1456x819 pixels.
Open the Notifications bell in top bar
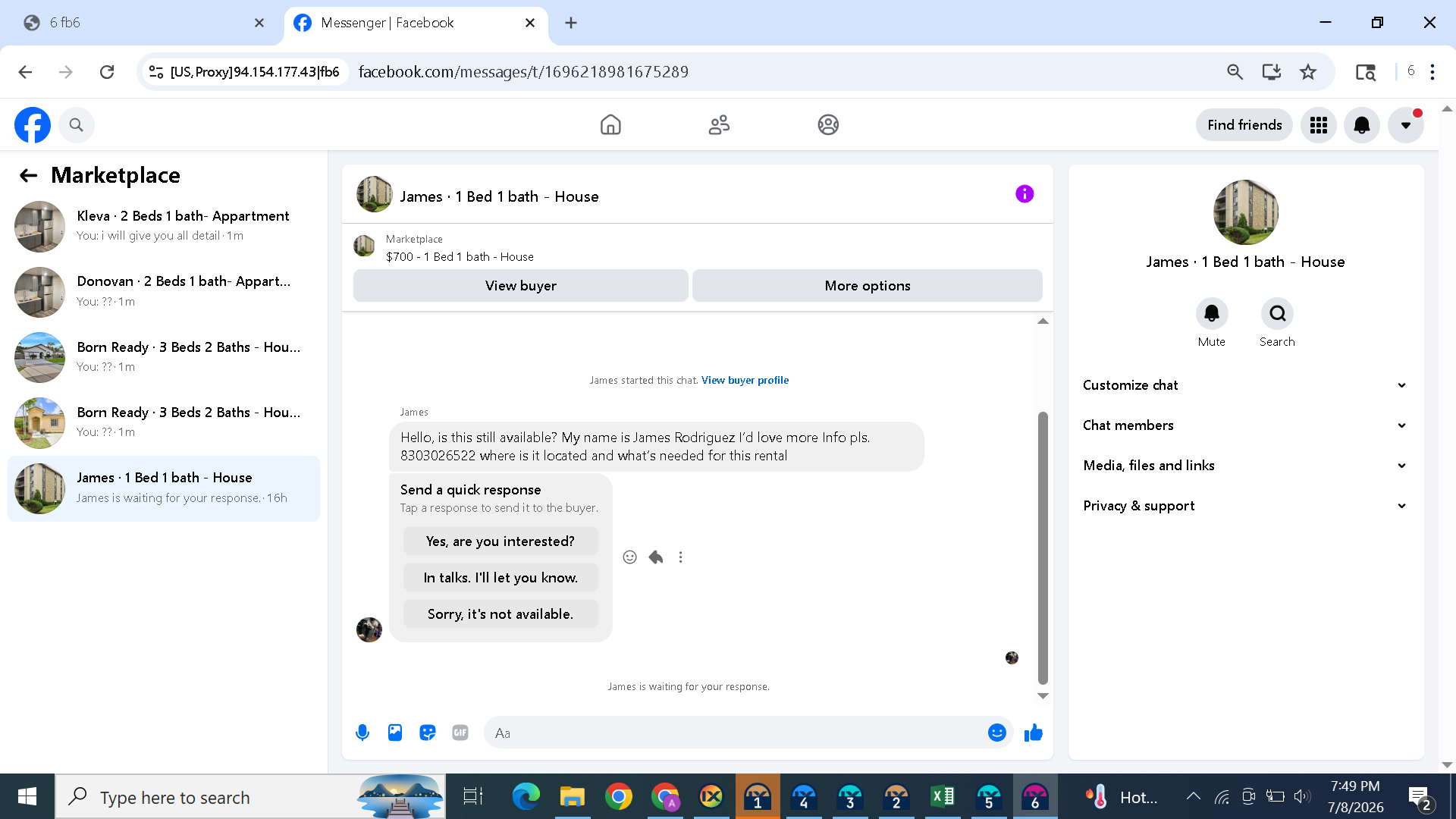[x=1362, y=125]
